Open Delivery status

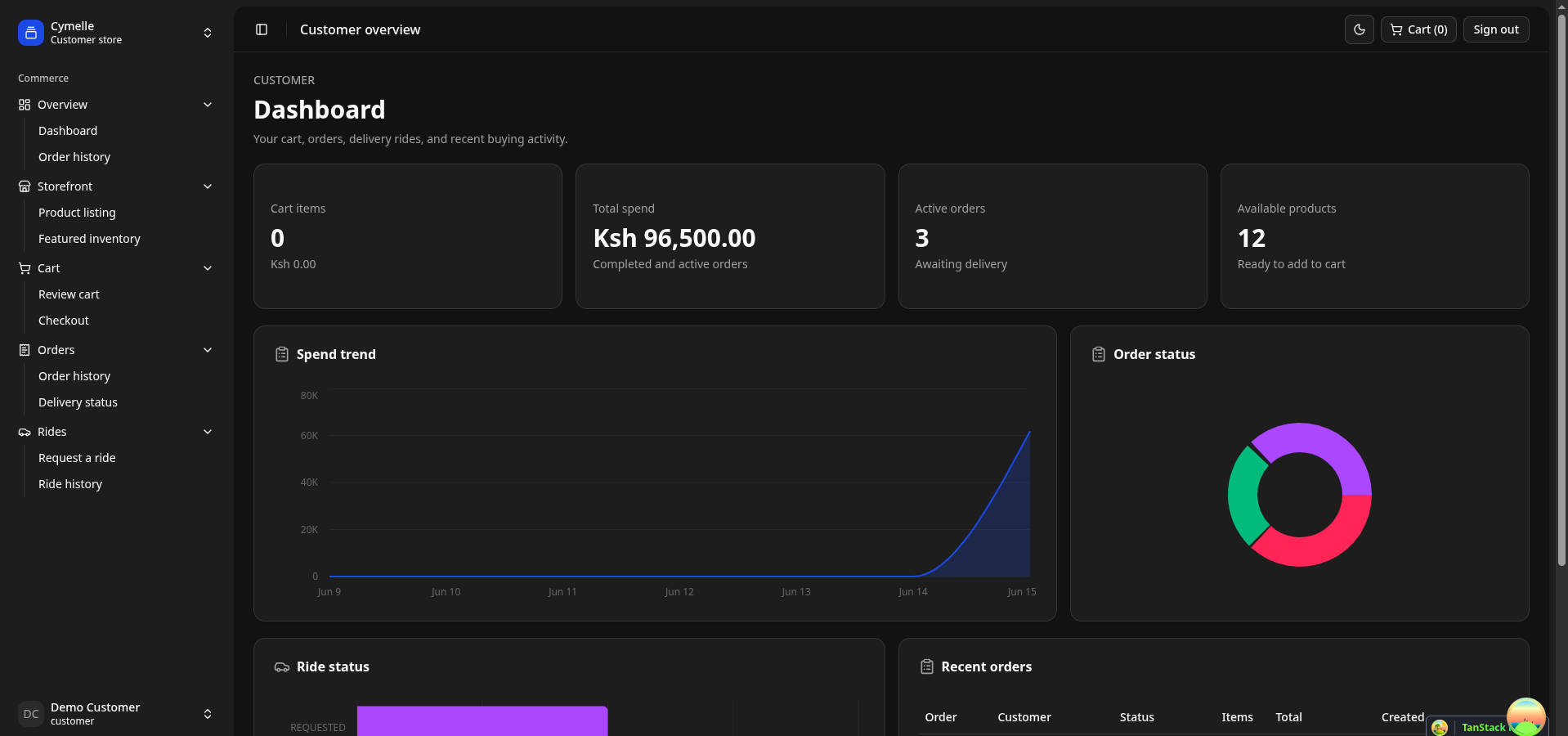coord(78,402)
